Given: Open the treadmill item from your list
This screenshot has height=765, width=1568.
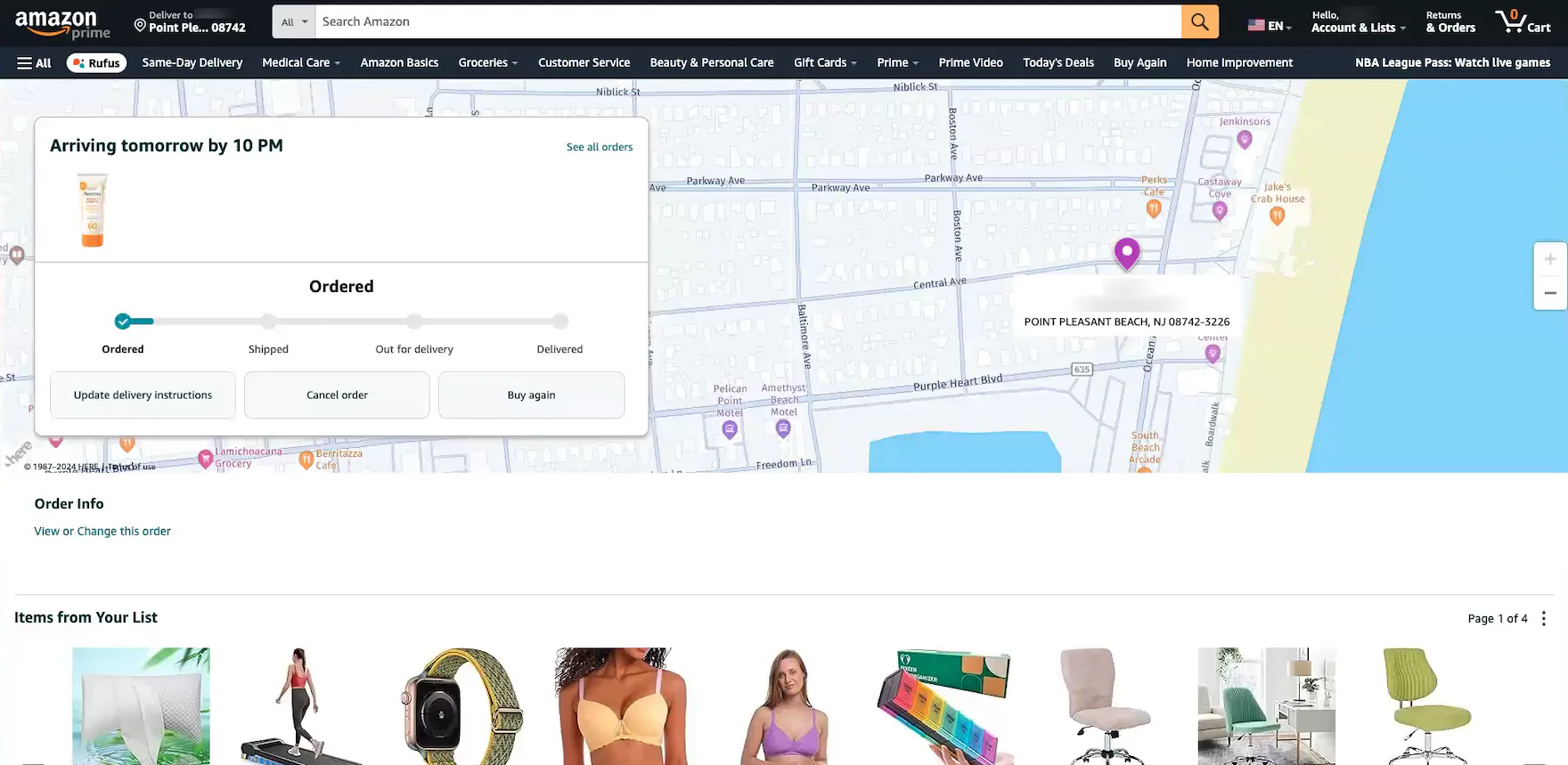Looking at the screenshot, I should tap(301, 706).
